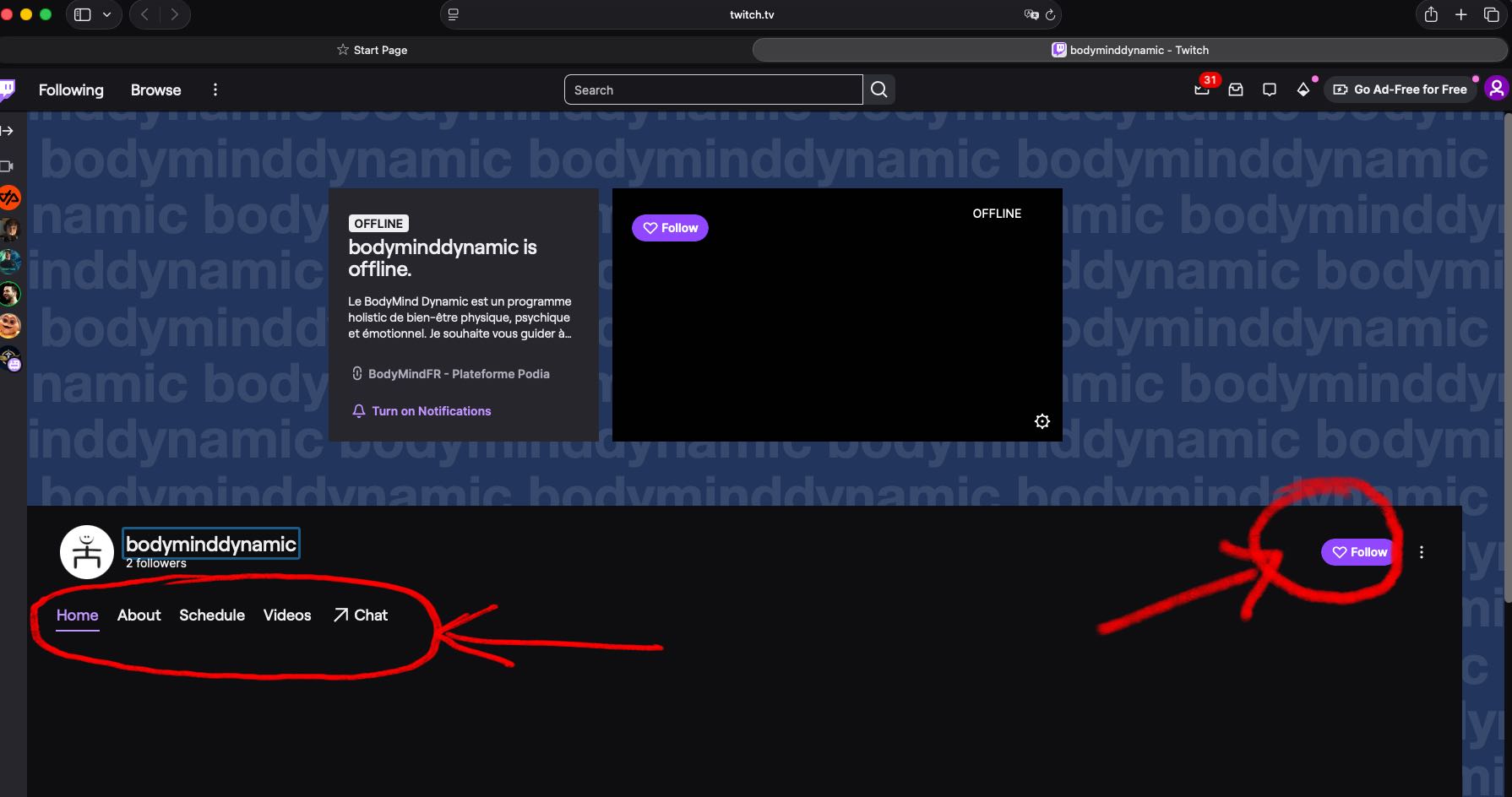Open the three-dot menu next to Browse

tap(215, 89)
